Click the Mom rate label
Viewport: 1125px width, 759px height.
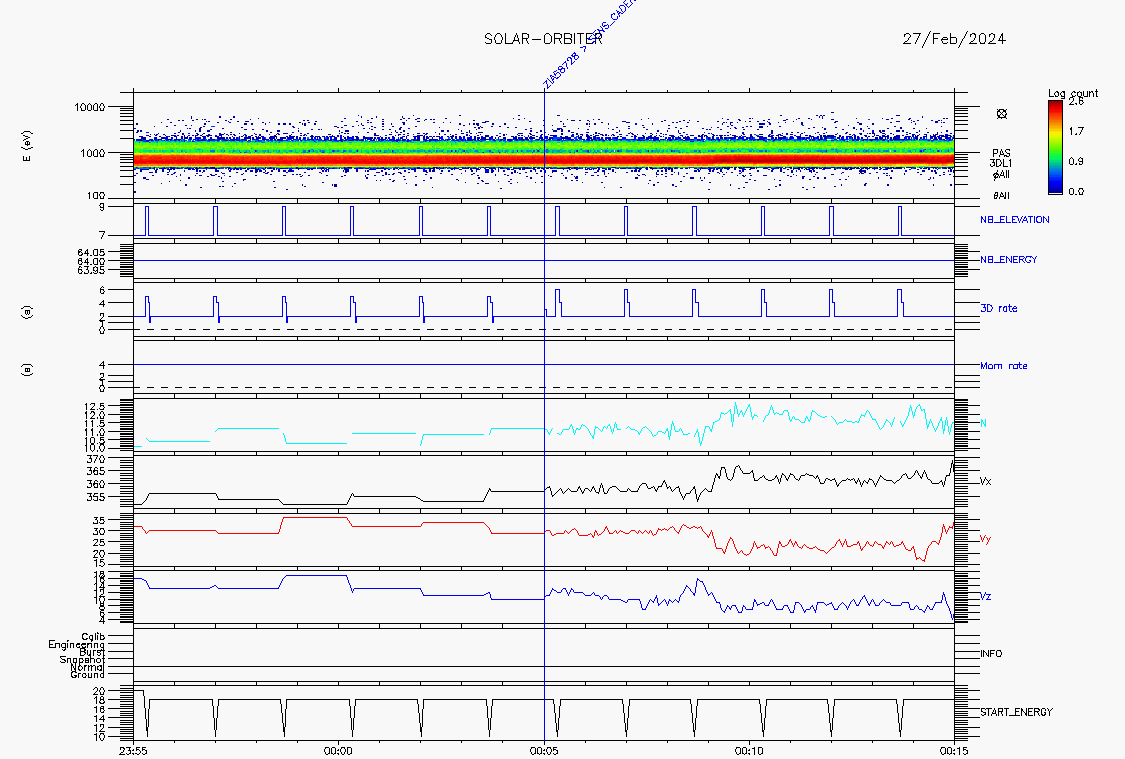tap(1004, 366)
